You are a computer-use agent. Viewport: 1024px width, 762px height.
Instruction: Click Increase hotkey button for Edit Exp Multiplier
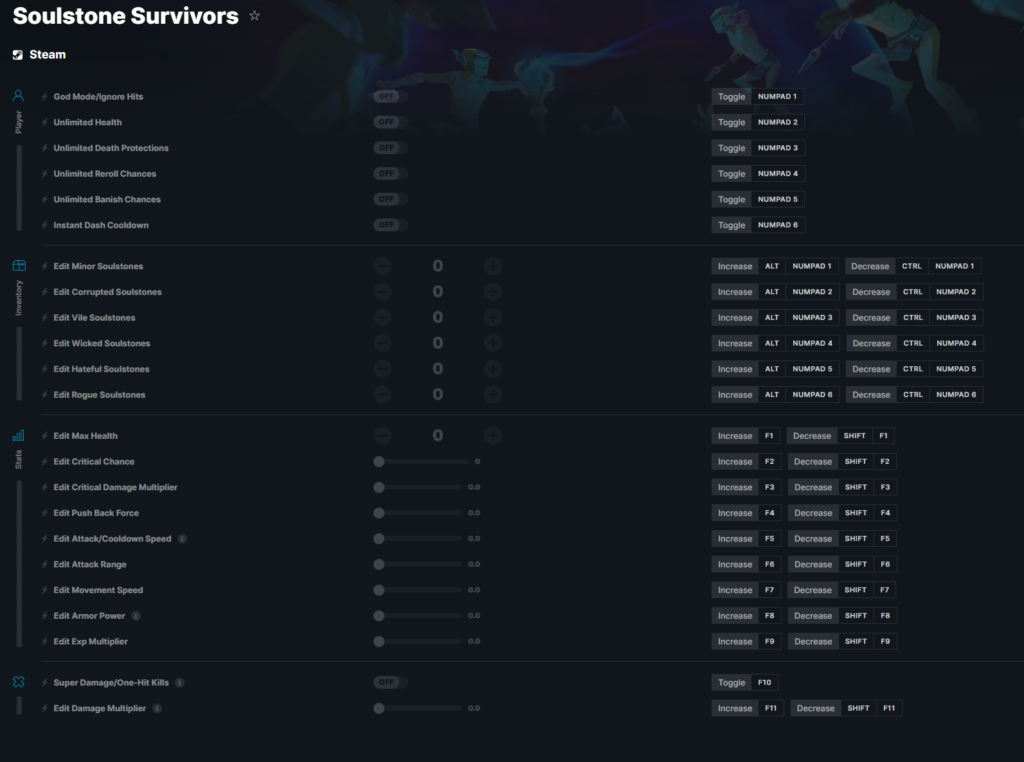pos(735,642)
